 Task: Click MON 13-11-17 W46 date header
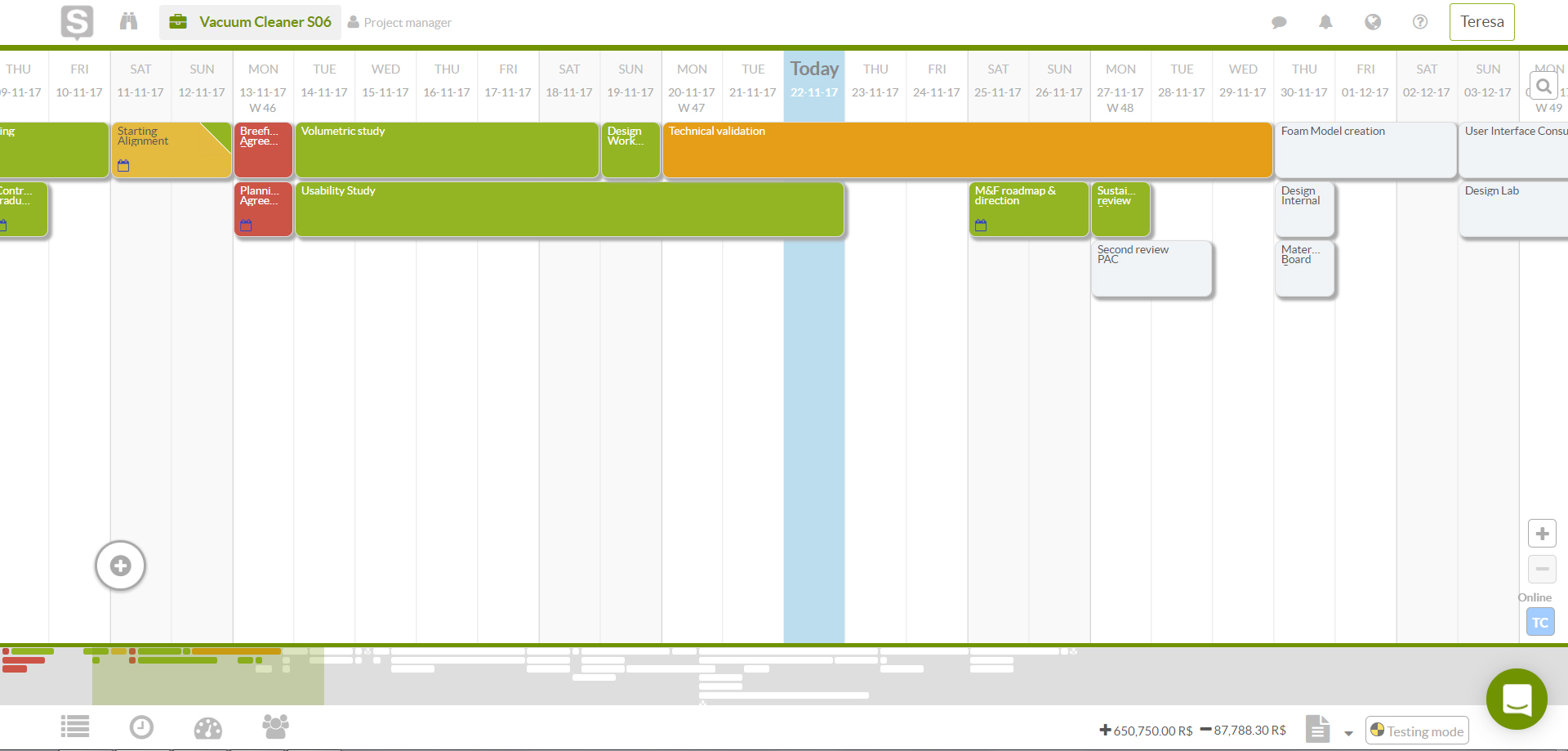click(x=263, y=87)
